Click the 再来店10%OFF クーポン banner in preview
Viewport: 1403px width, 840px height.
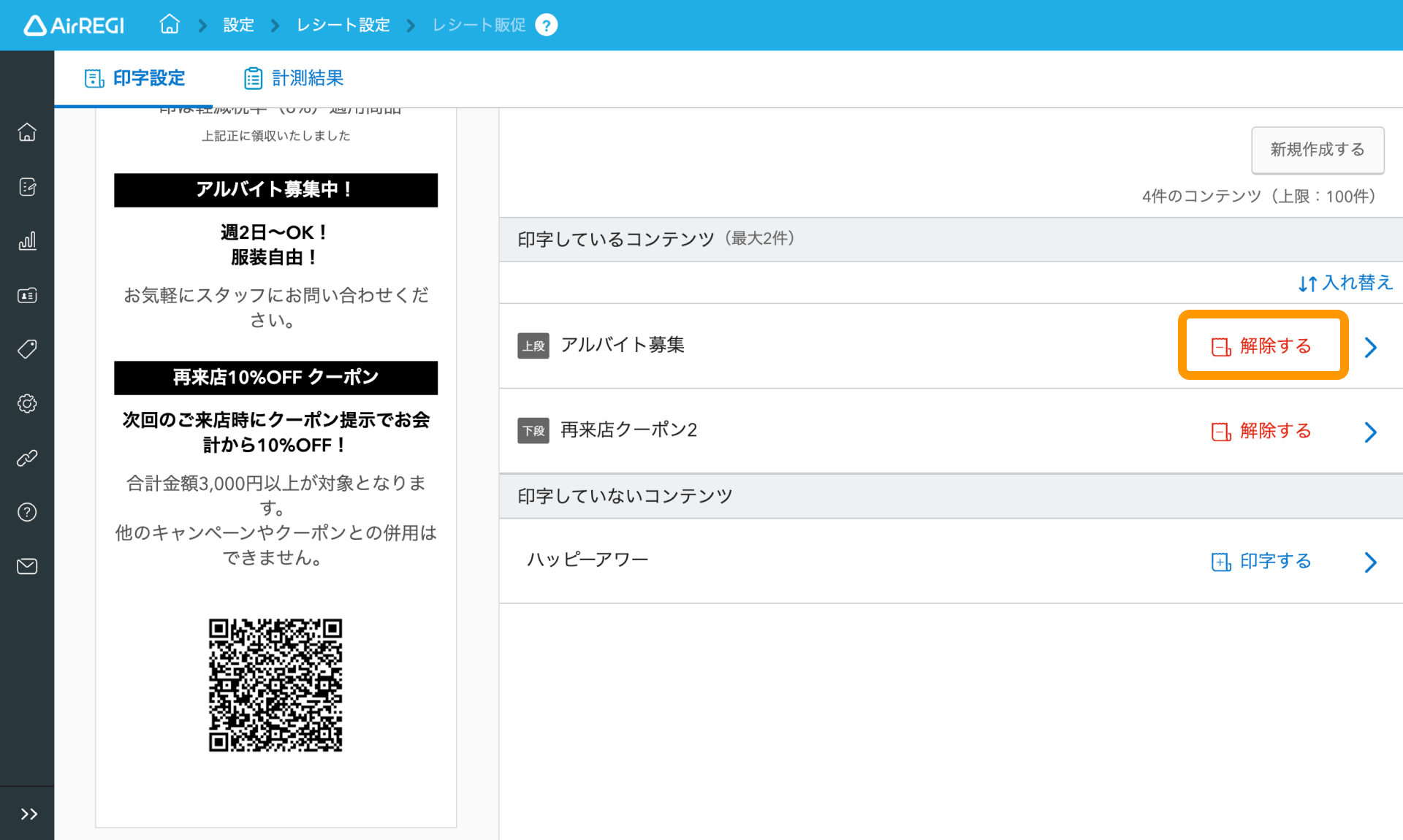click(x=275, y=378)
